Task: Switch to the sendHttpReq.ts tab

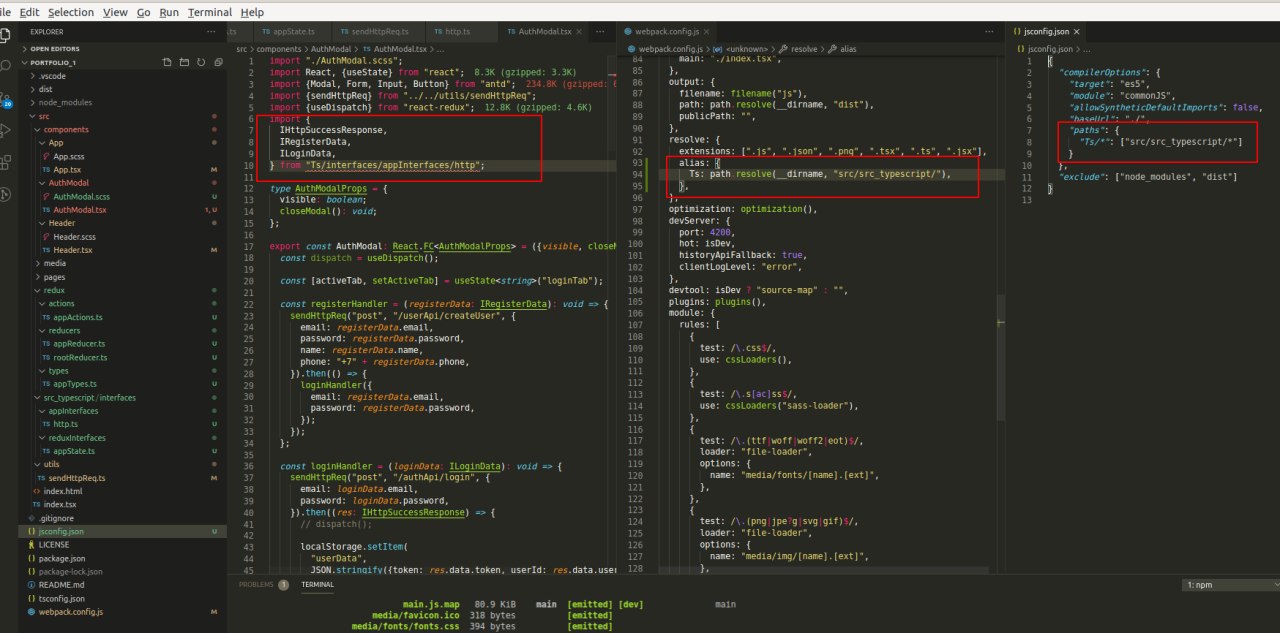Action: pos(373,32)
